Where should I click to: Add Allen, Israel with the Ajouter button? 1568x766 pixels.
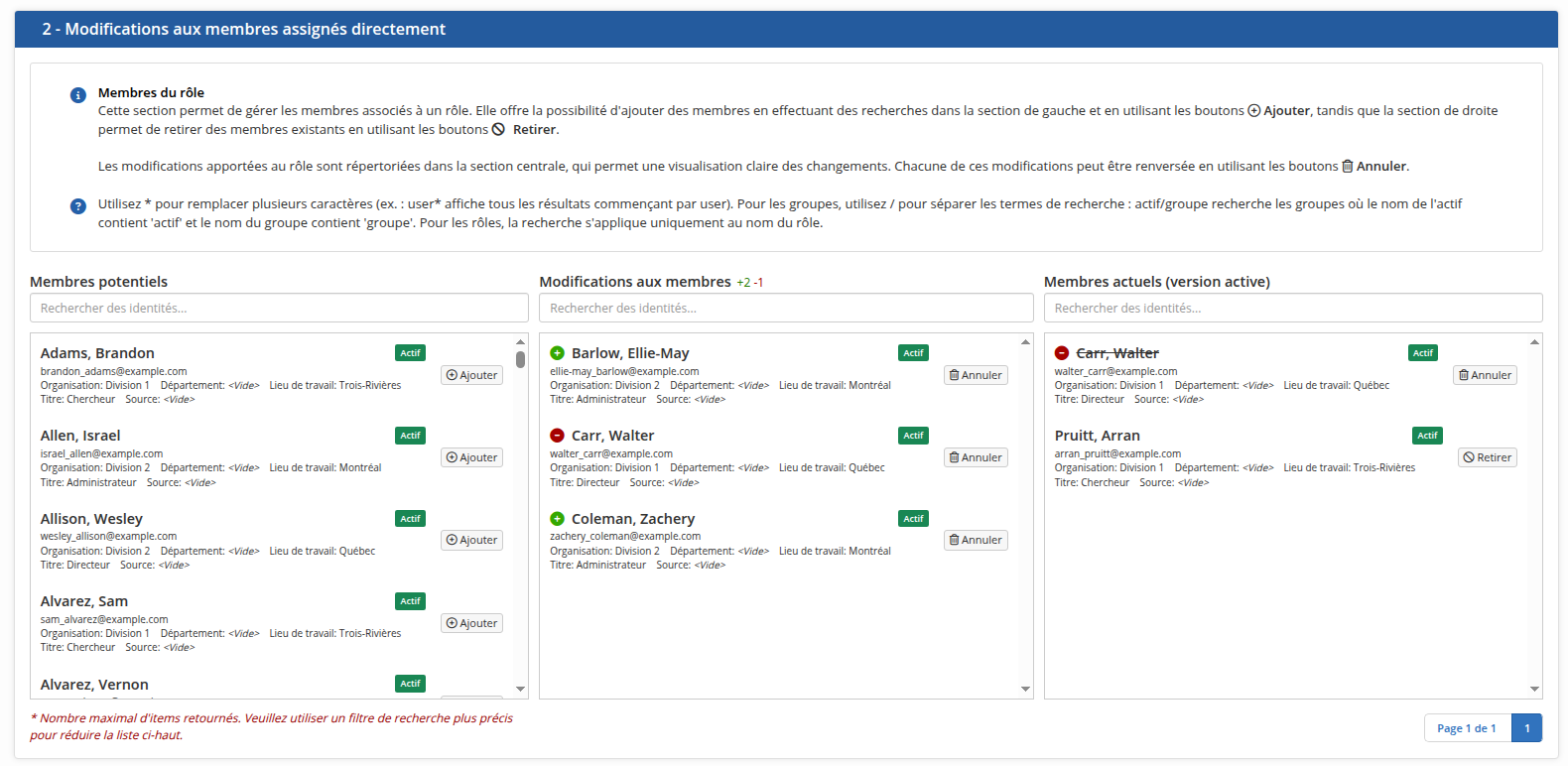click(x=471, y=457)
